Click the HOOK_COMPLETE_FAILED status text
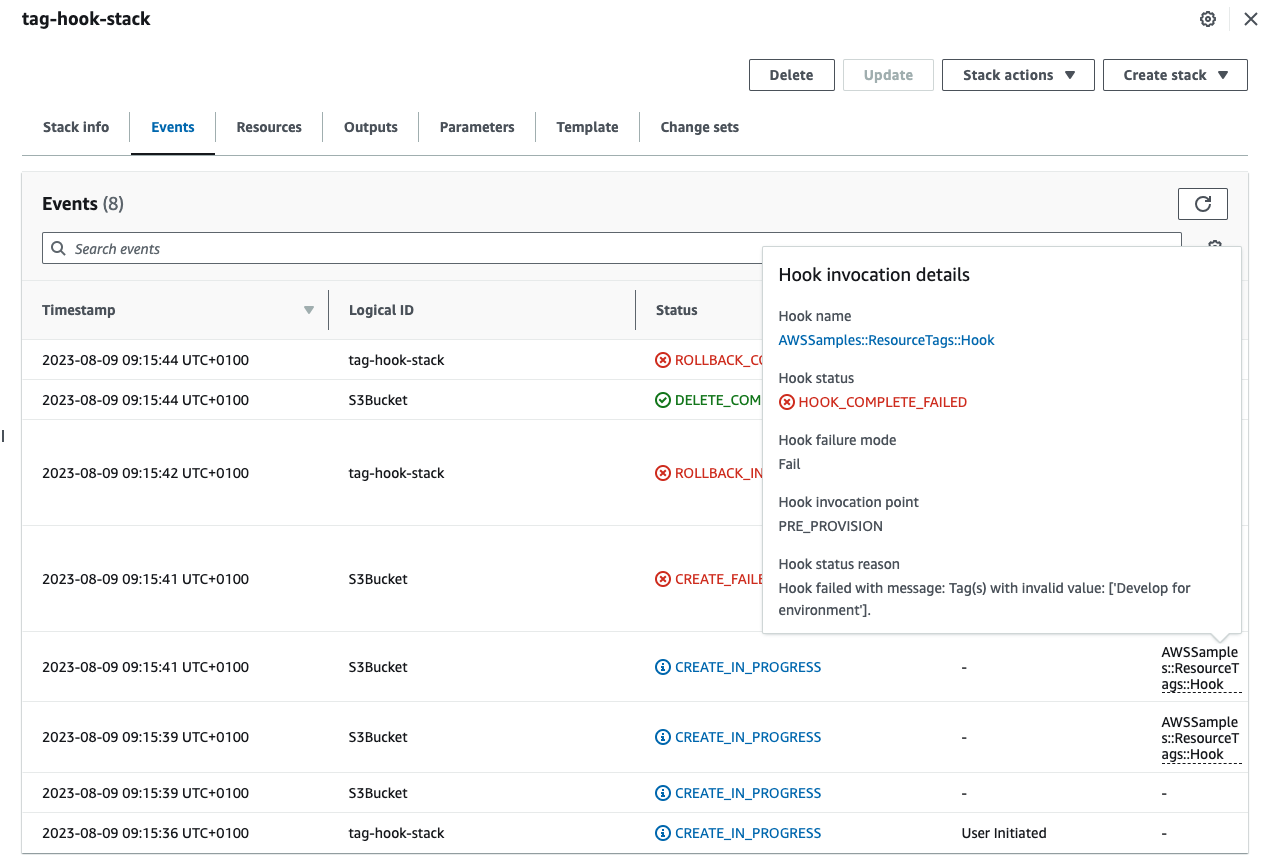The width and height of the screenshot is (1267, 866). point(882,402)
